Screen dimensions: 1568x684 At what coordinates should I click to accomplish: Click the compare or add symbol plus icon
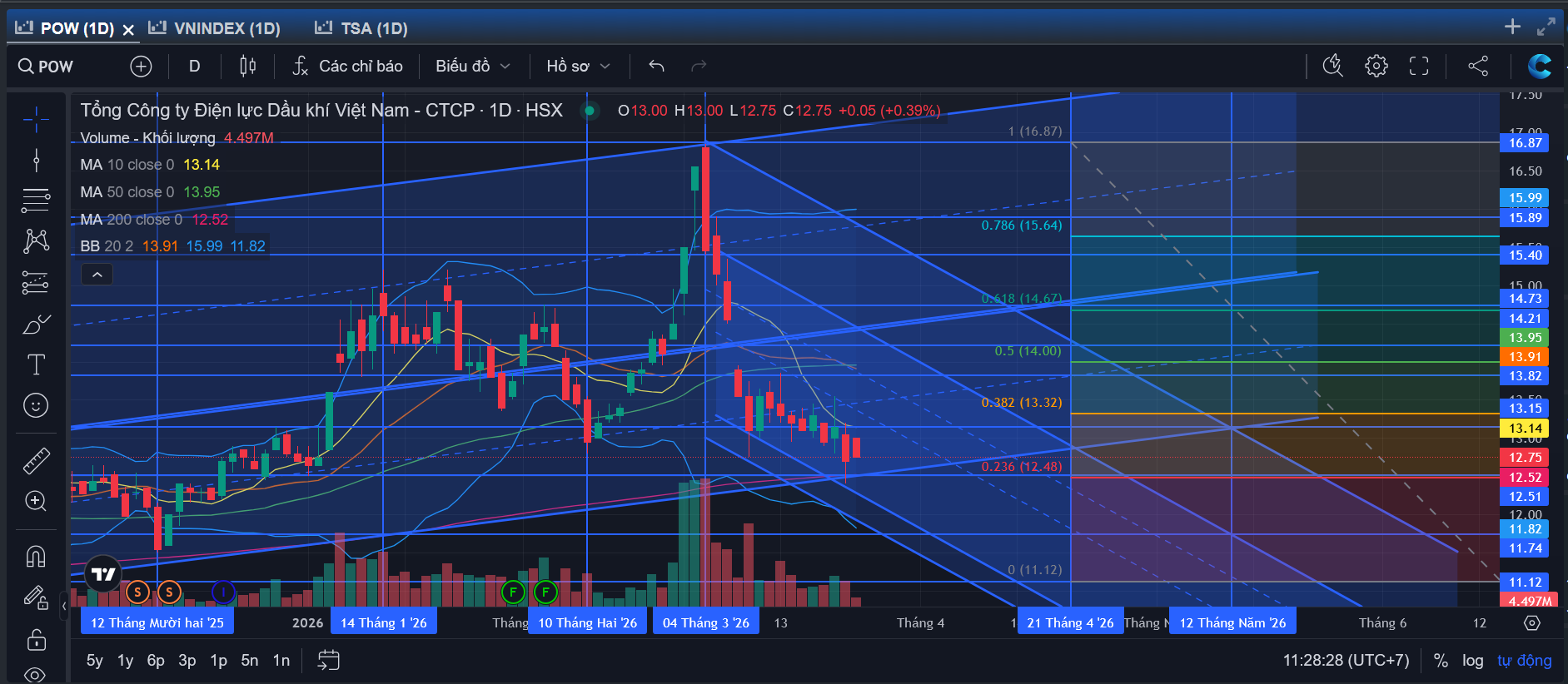pyautogui.click(x=141, y=66)
